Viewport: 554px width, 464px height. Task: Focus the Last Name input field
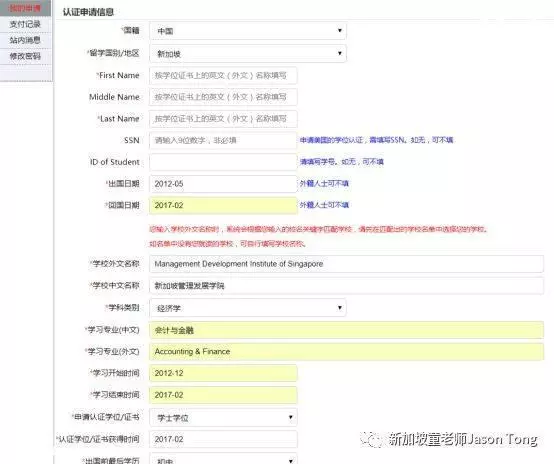(x=223, y=119)
